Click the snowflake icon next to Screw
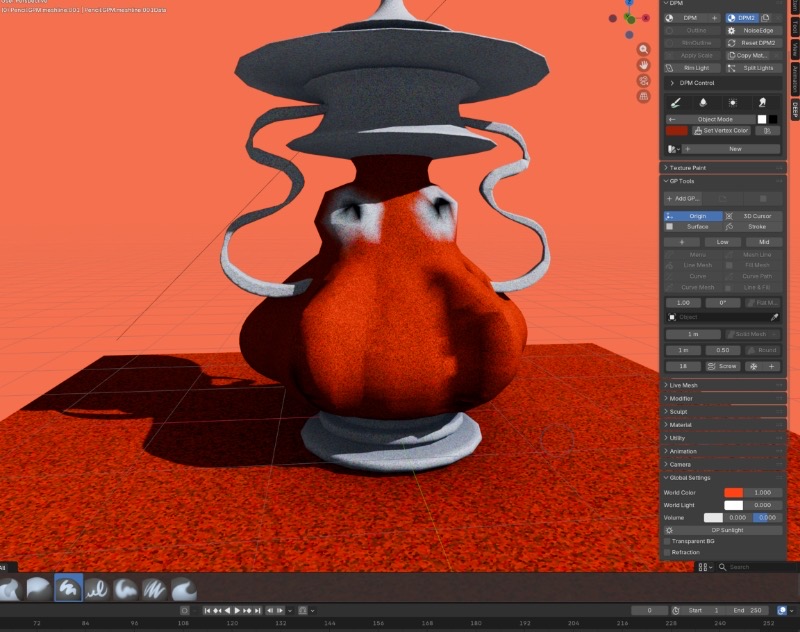The width and height of the screenshot is (800, 632). pyautogui.click(x=754, y=366)
